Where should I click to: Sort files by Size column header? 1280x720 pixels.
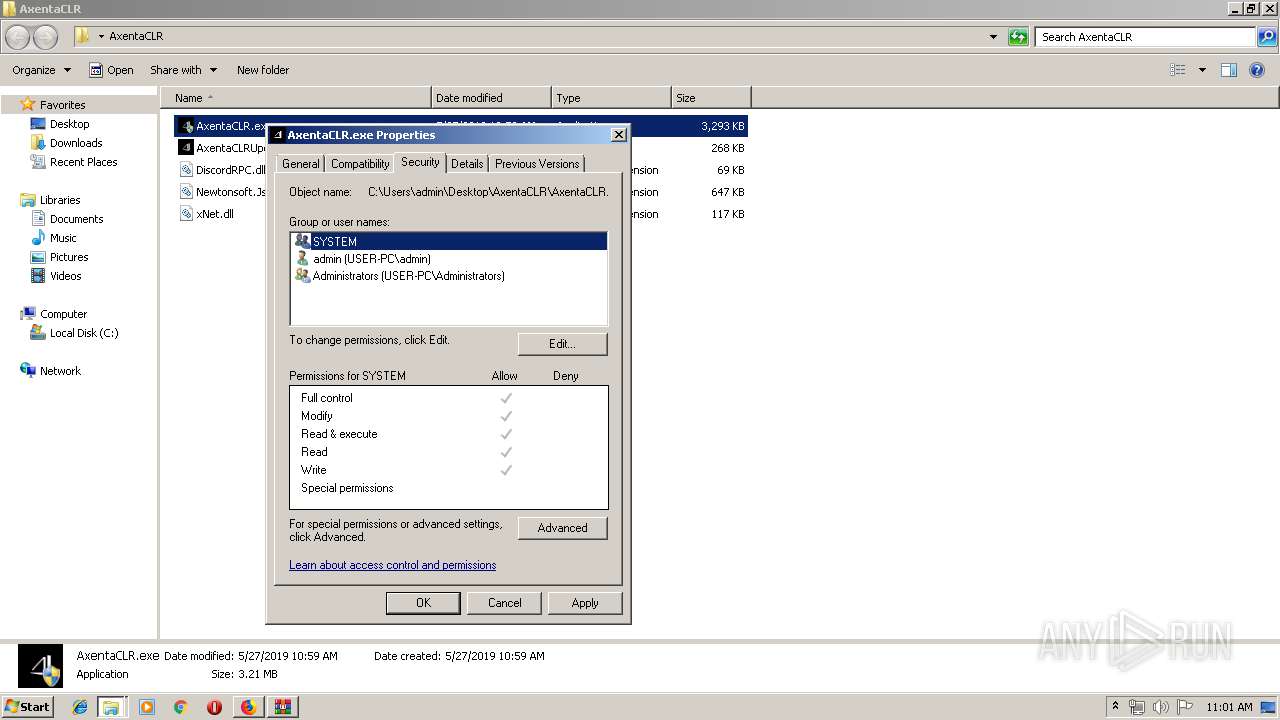pos(711,98)
